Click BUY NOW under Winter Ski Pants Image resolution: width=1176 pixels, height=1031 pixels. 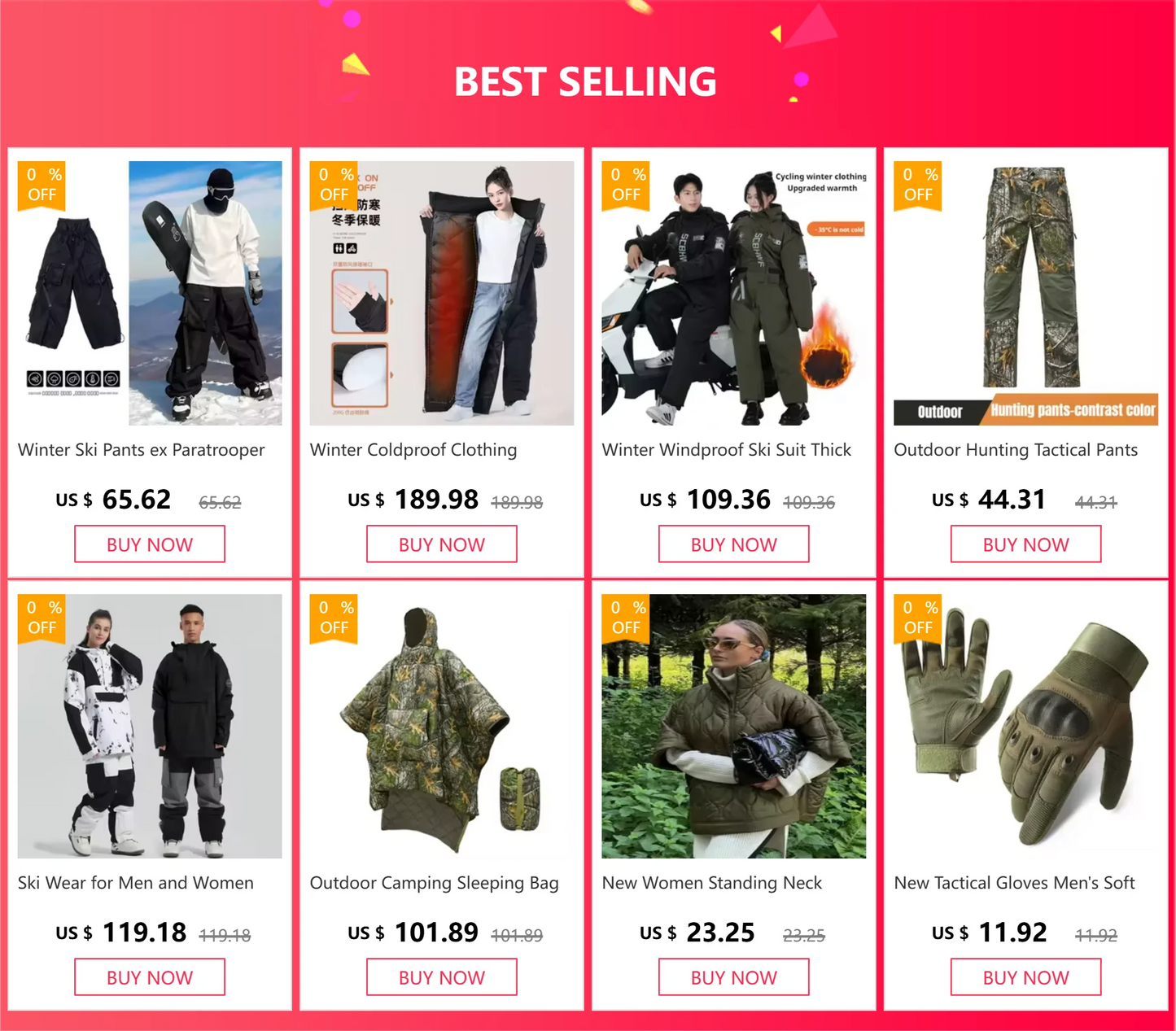(150, 544)
